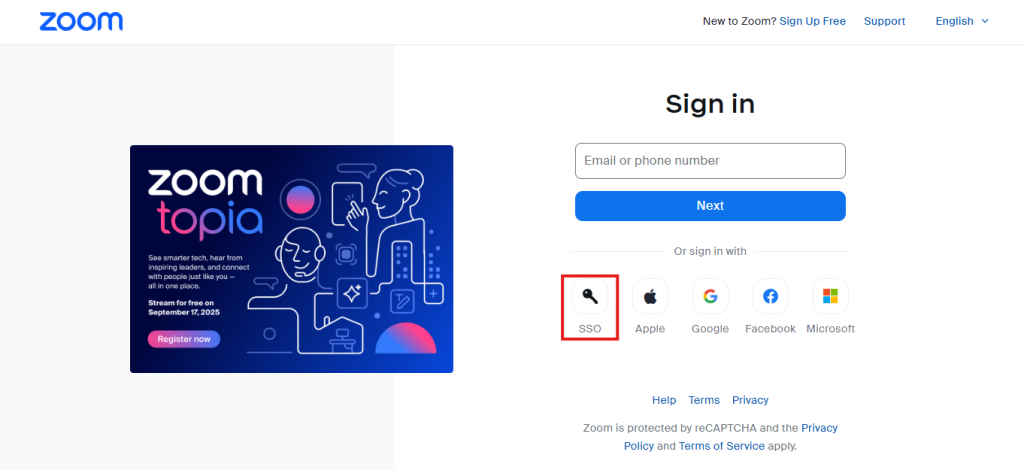The width and height of the screenshot is (1024, 470).
Task: Click the Google label under the icon
Action: (x=710, y=329)
